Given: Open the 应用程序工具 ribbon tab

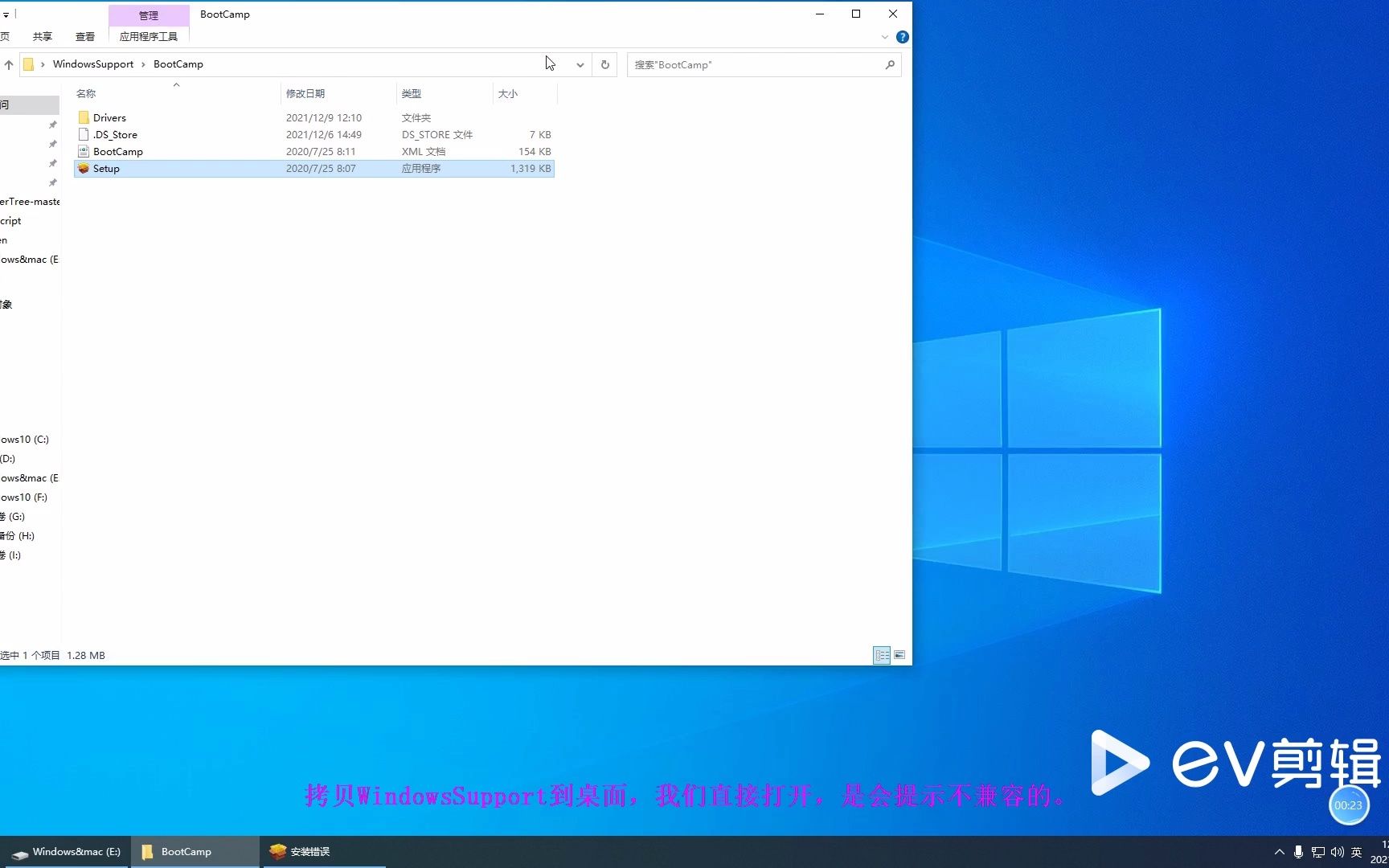Looking at the screenshot, I should tap(149, 37).
